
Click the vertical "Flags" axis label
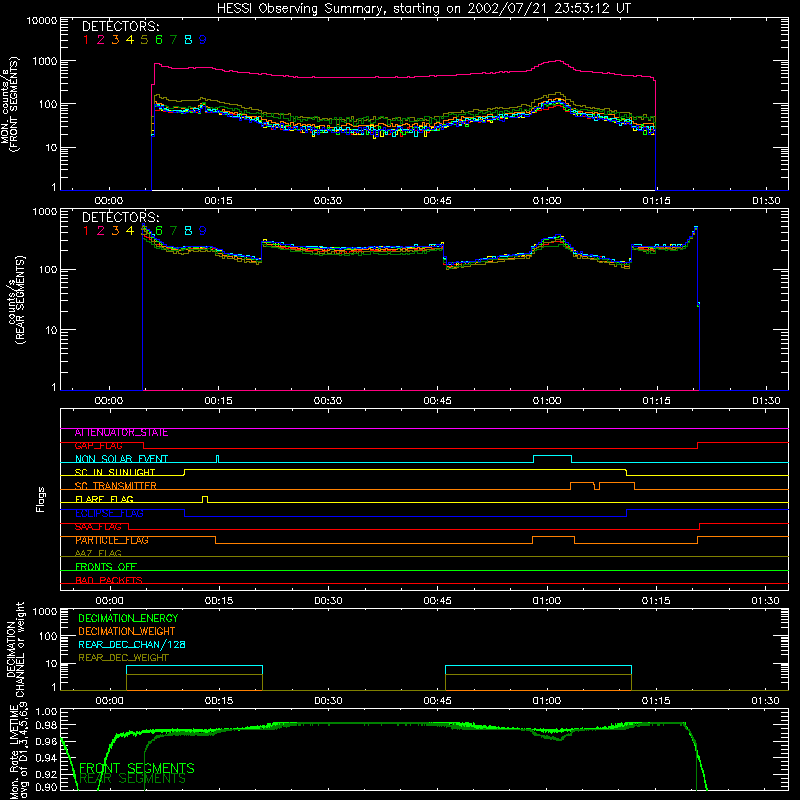click(x=40, y=499)
